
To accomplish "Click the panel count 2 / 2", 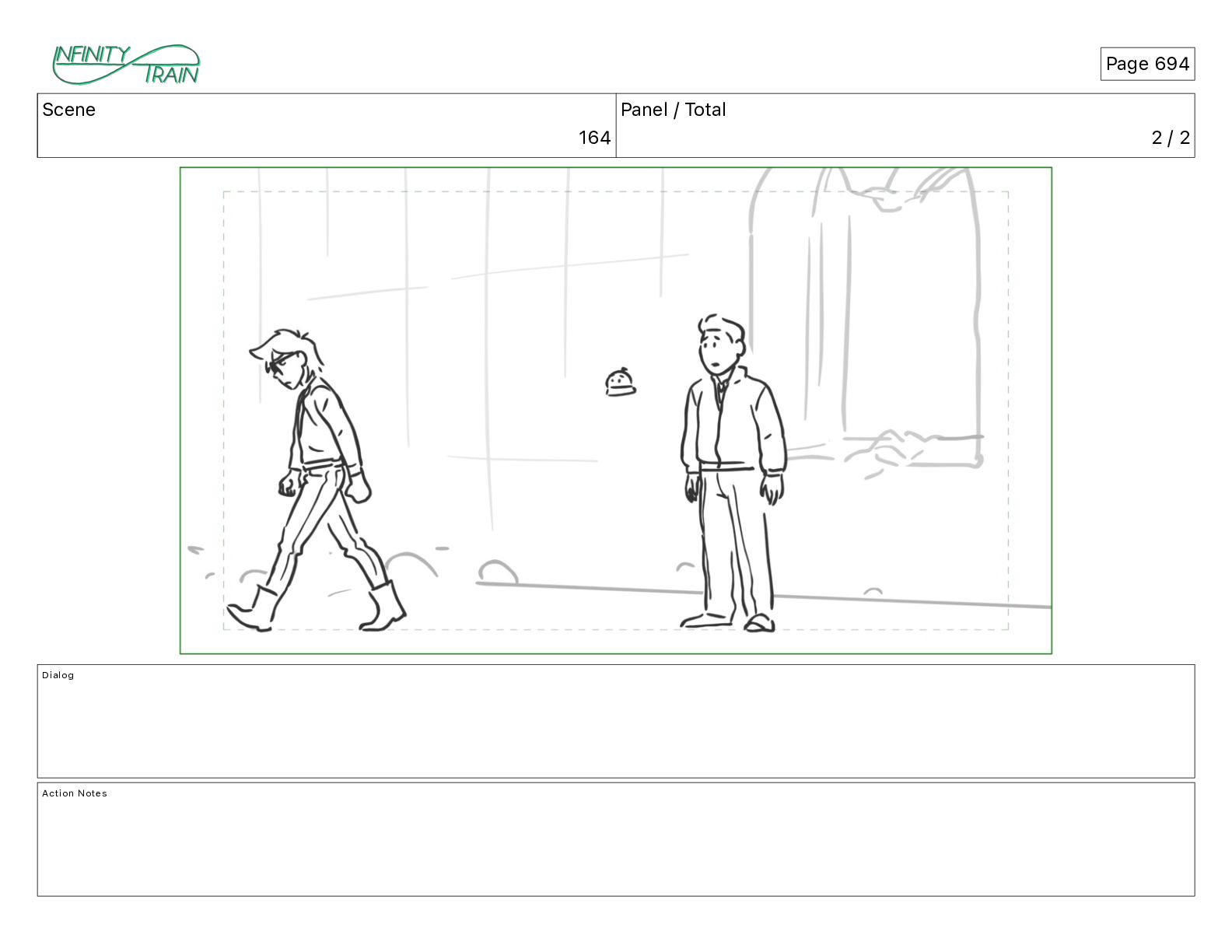I will (1171, 138).
